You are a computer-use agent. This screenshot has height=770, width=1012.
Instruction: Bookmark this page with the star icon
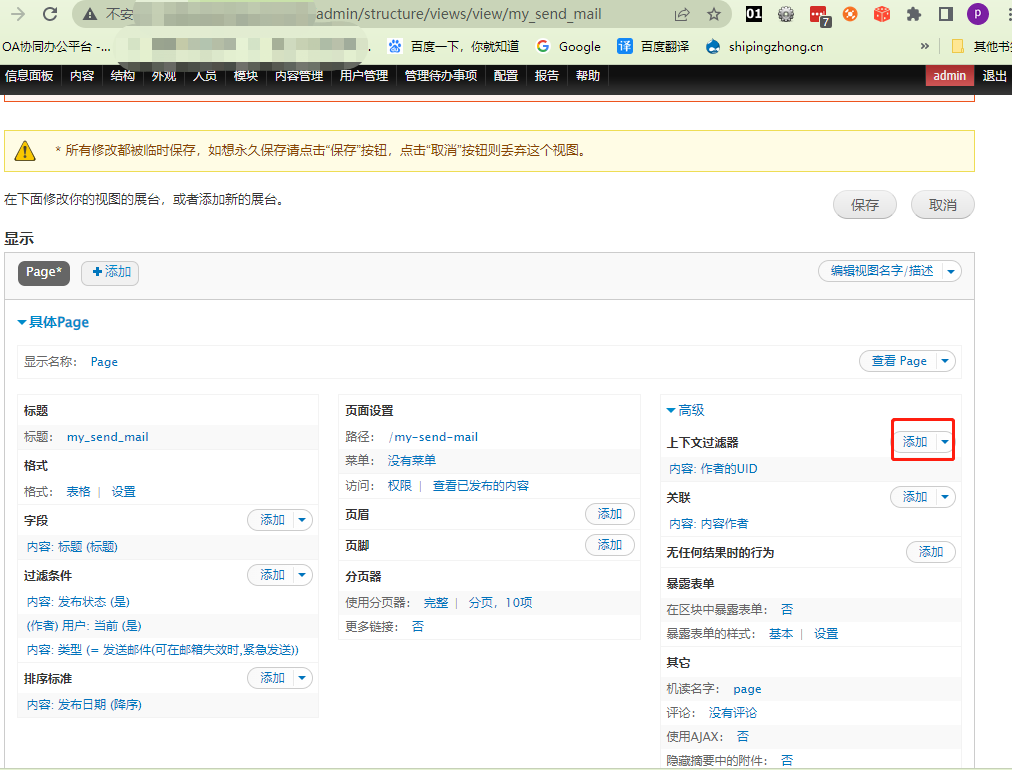point(714,15)
